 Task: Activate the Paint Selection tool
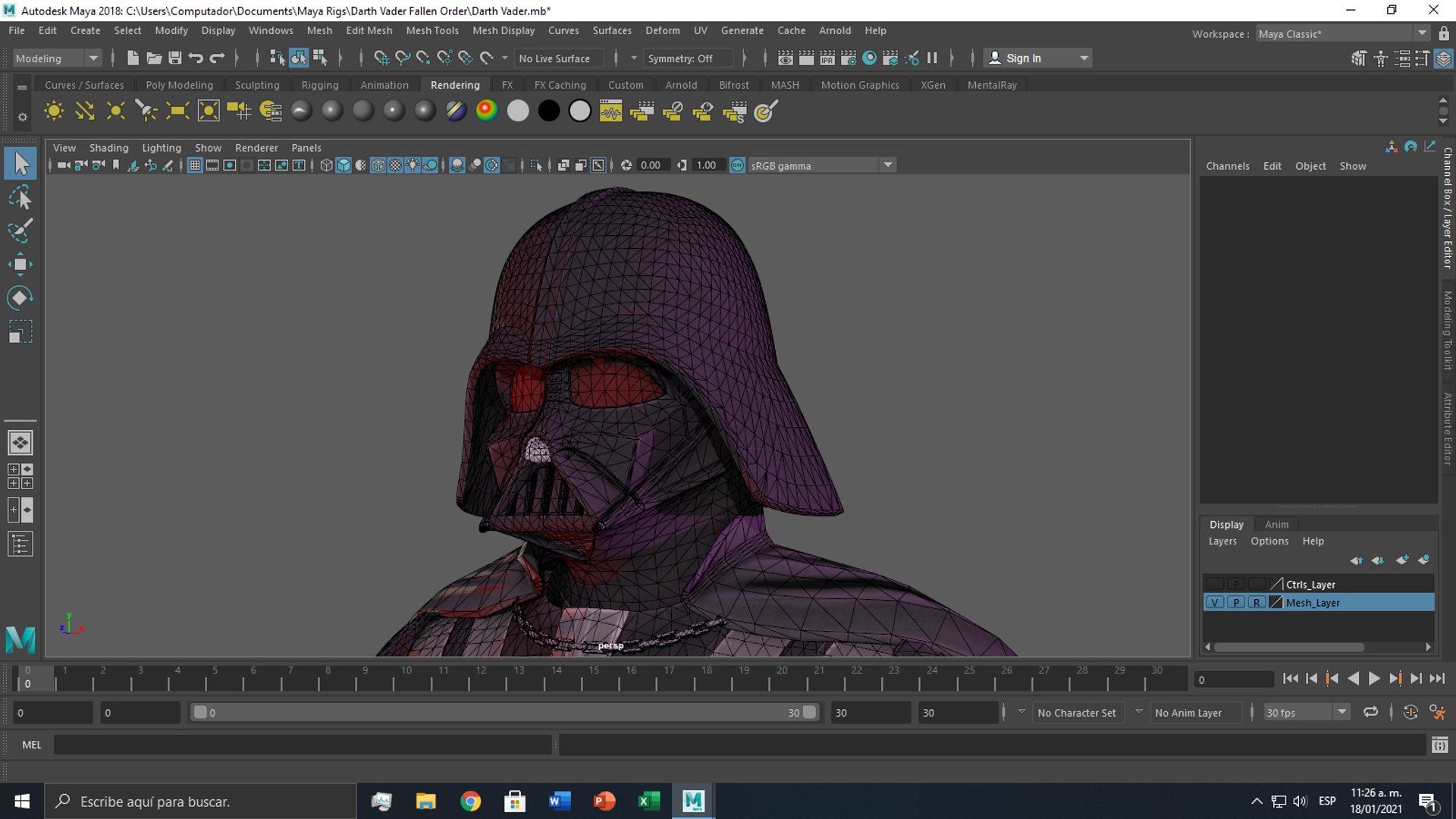(x=20, y=231)
